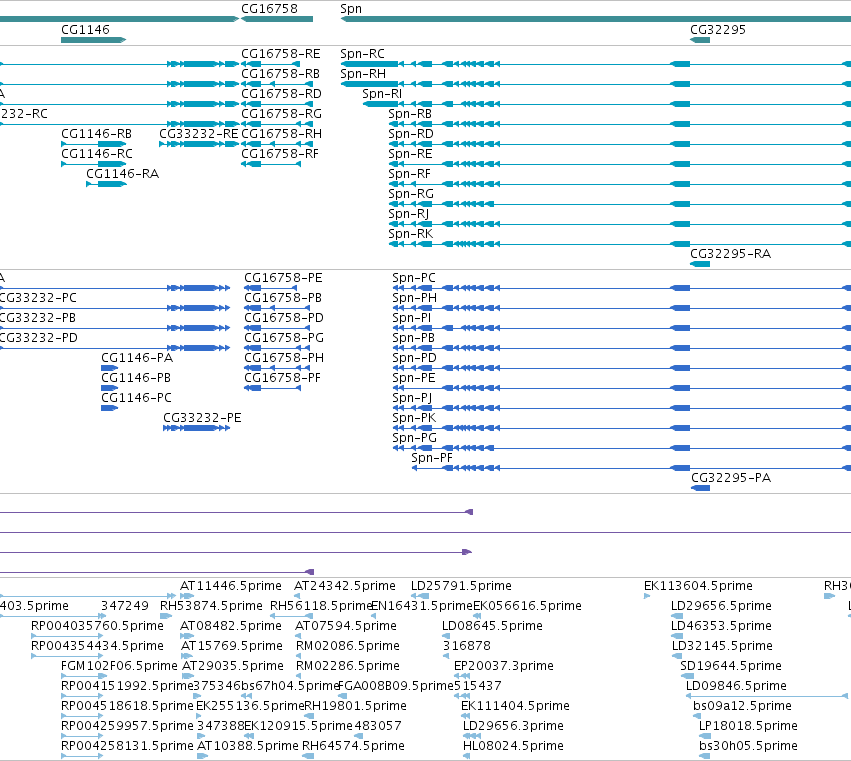Select transcript CG16758-RD
851x761 pixels.
(281, 94)
